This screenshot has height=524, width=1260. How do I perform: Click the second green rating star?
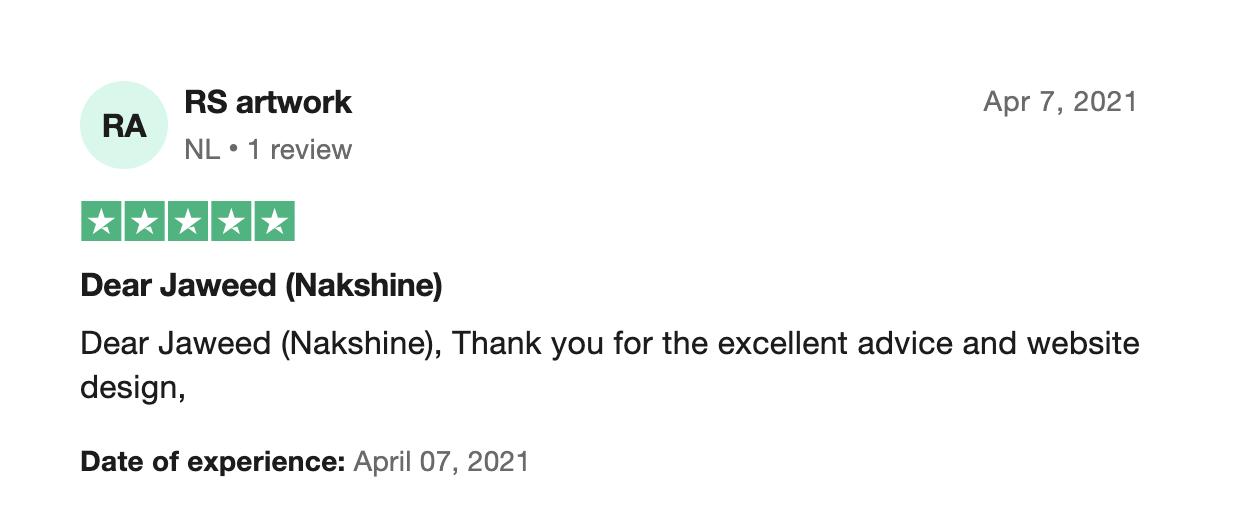144,222
